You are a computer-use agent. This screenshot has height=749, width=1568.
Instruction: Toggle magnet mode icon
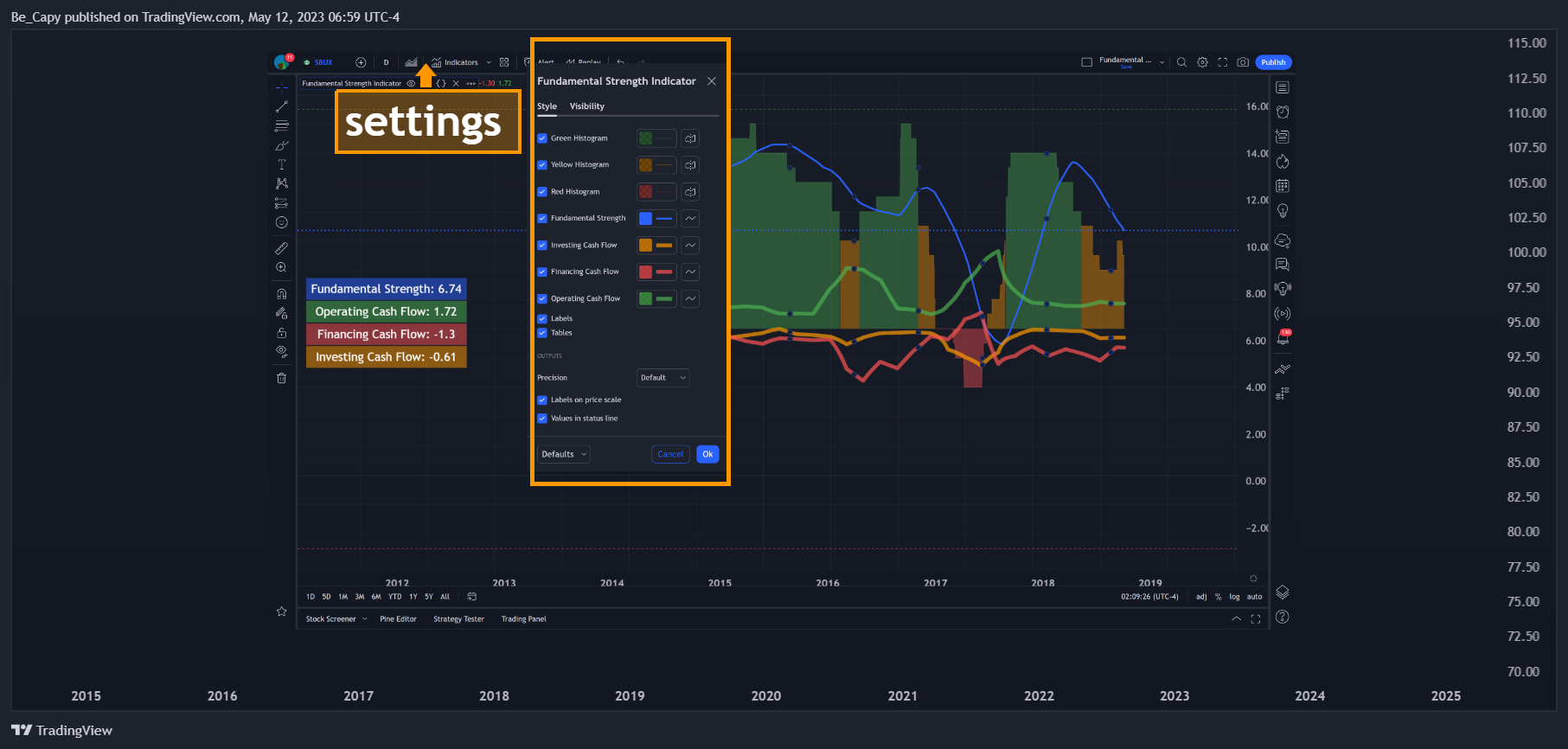[281, 294]
